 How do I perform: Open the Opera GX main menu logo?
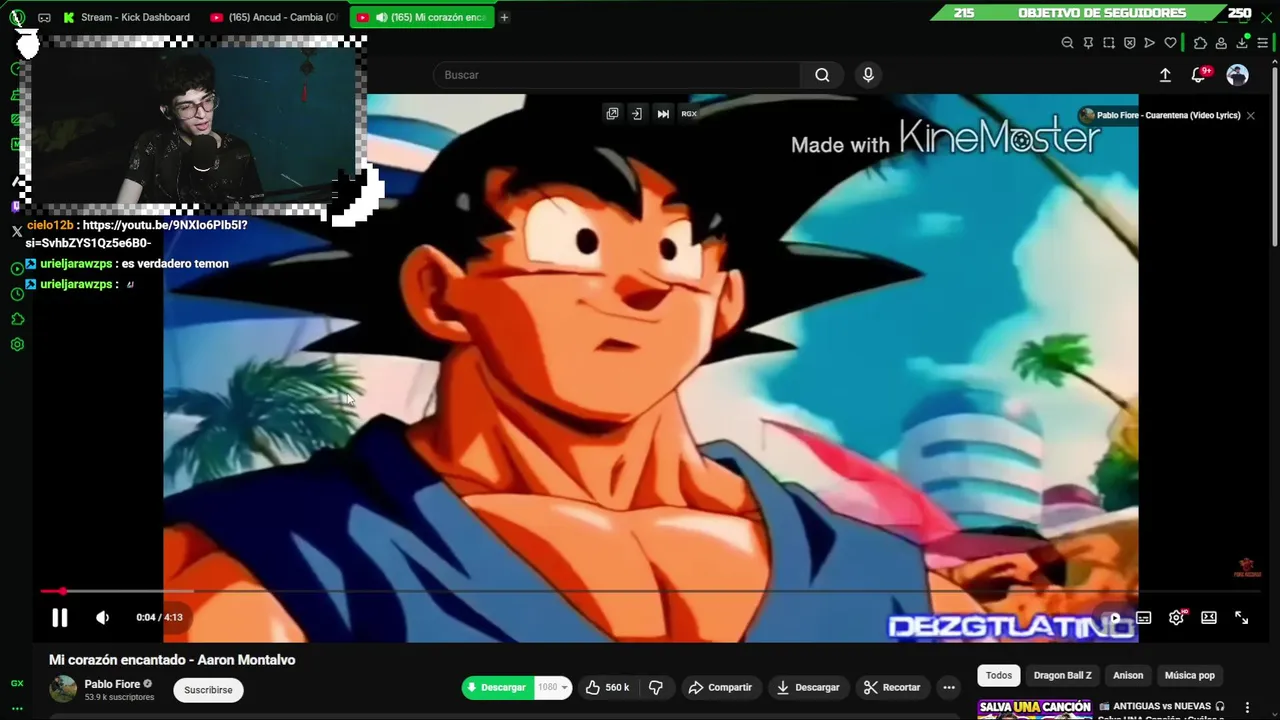[x=17, y=17]
